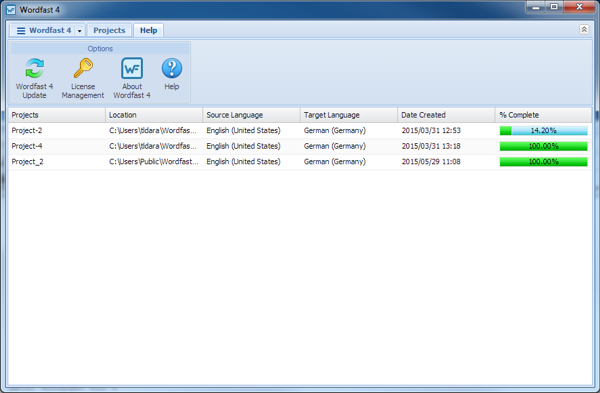Viewport: 600px width, 393px height.
Task: Sort by Source Language column header
Action: [251, 115]
